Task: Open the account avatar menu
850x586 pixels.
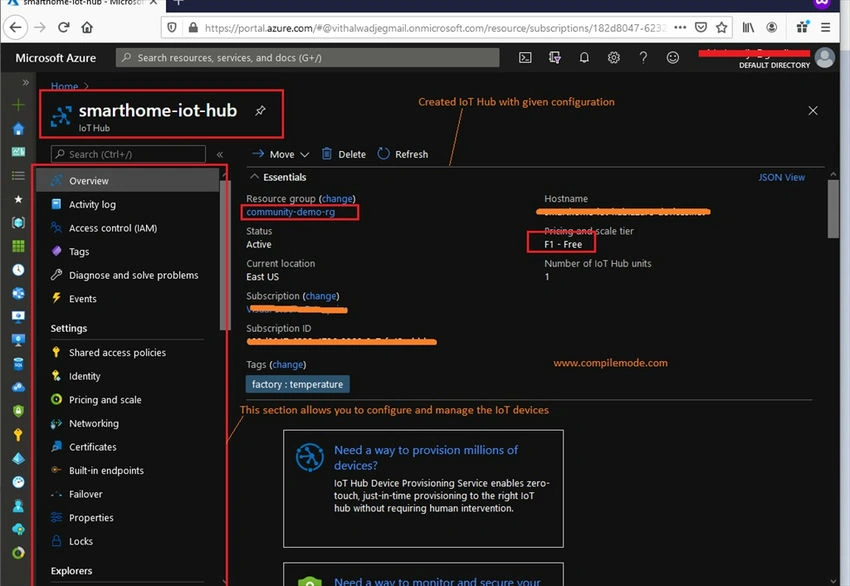Action: tap(825, 57)
